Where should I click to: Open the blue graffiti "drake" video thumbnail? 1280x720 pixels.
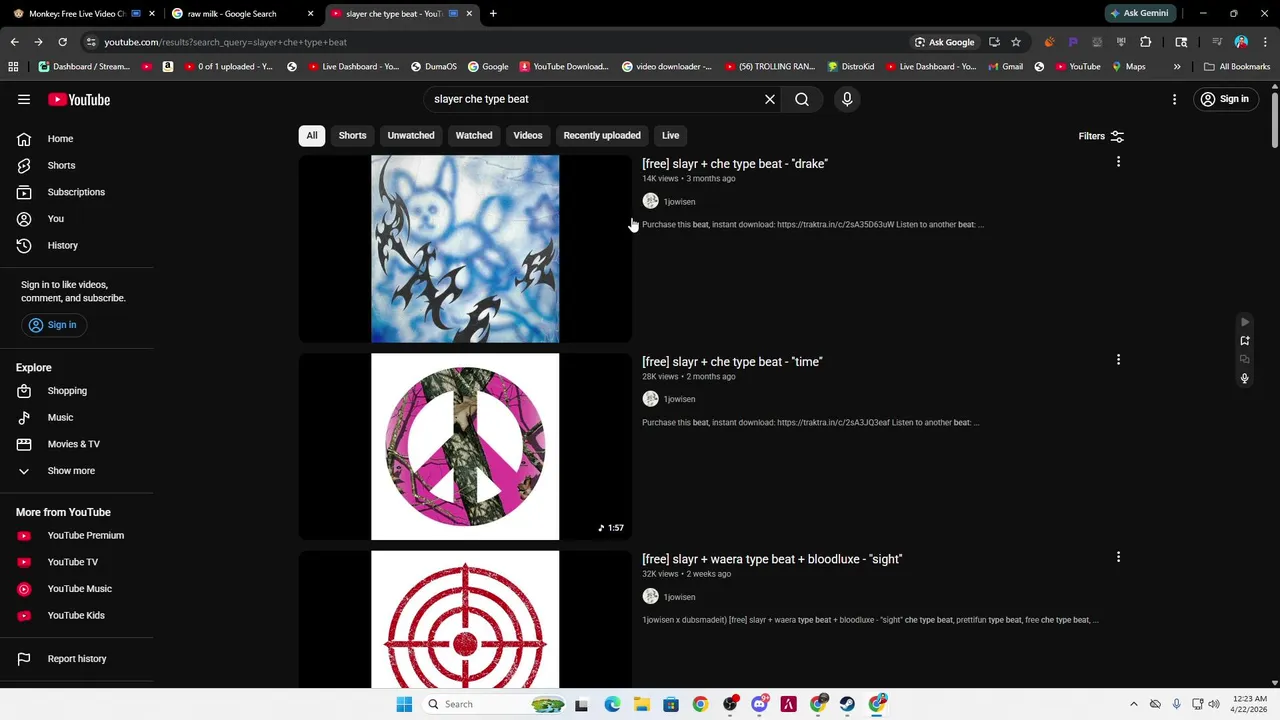(x=465, y=249)
